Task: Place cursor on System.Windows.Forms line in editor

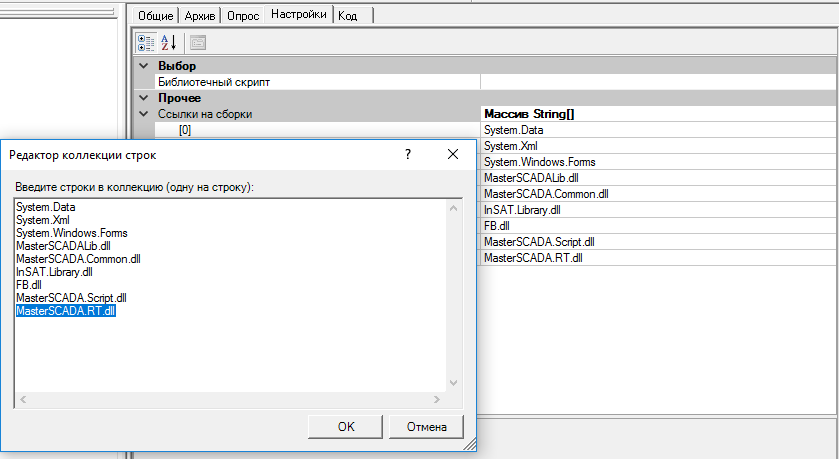Action: tap(72, 233)
